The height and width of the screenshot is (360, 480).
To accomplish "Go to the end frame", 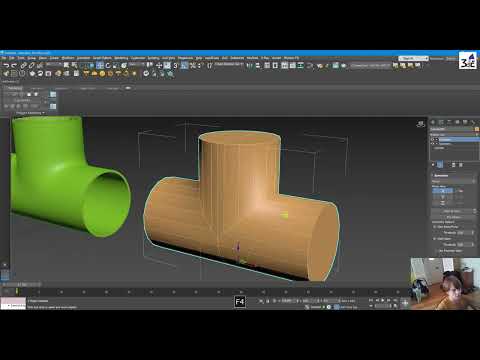I will click(395, 300).
